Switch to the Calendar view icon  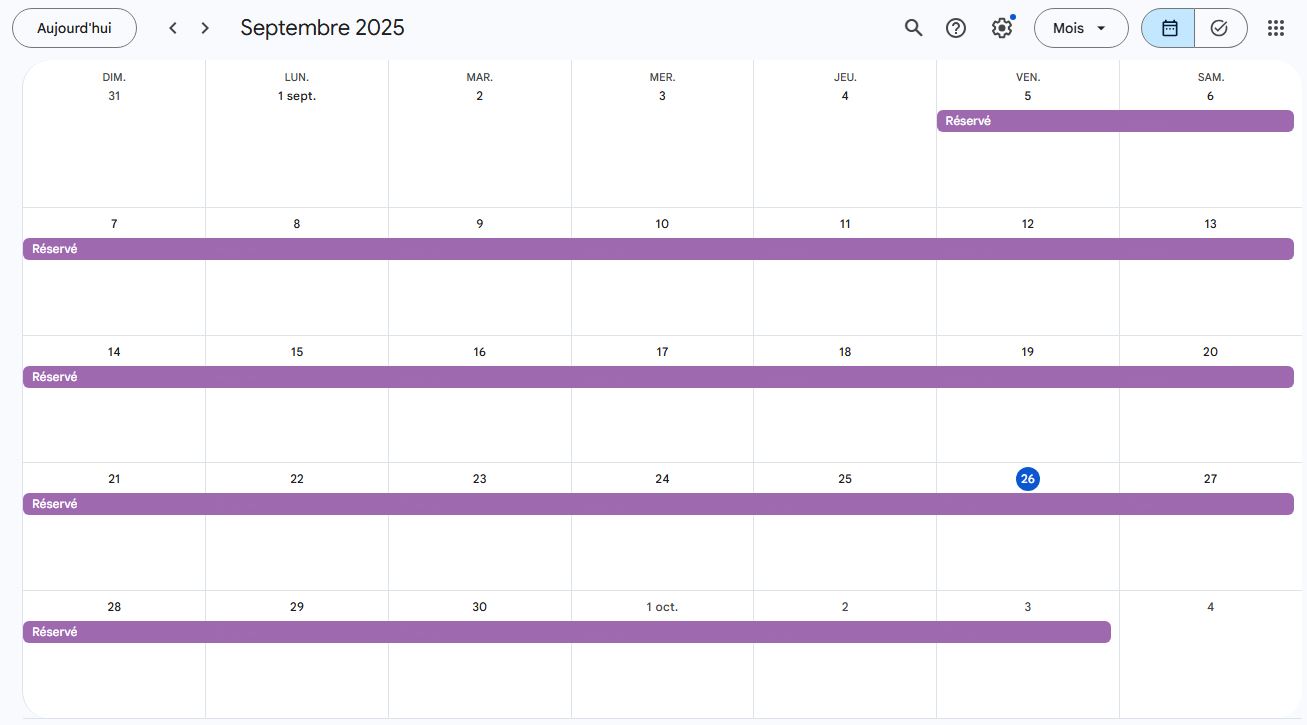[1169, 28]
